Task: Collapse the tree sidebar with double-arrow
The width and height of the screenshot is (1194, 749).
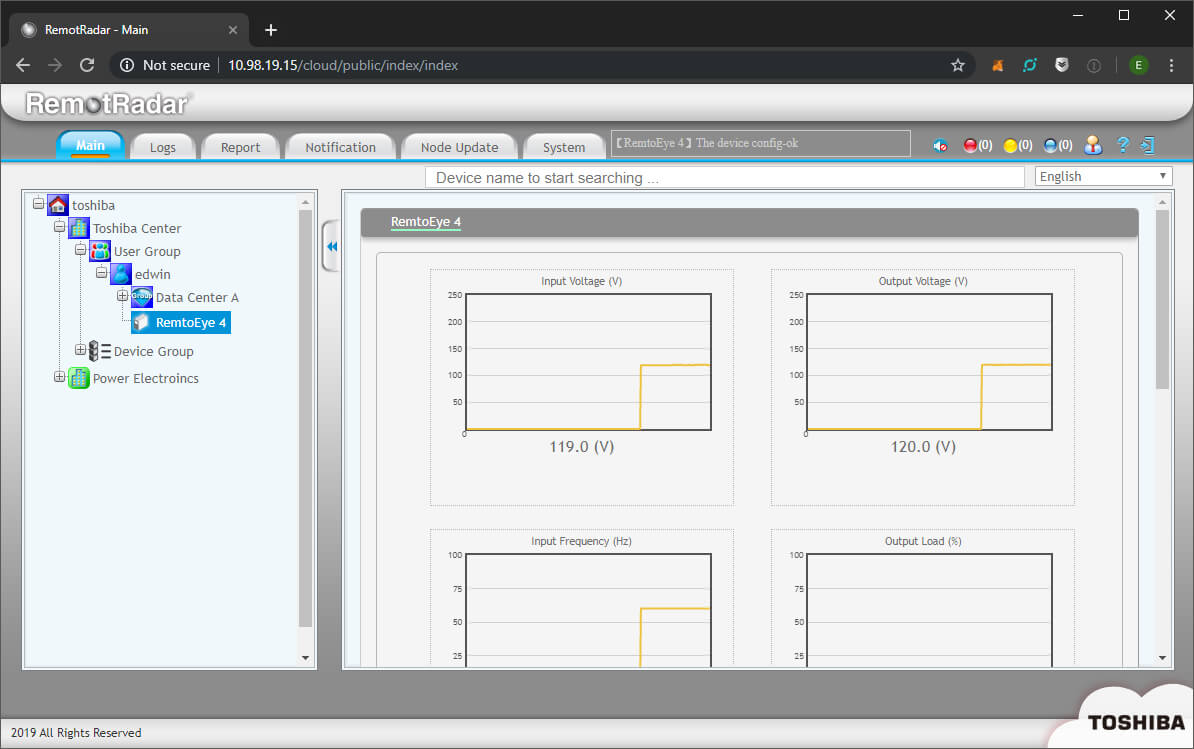Action: click(x=332, y=246)
